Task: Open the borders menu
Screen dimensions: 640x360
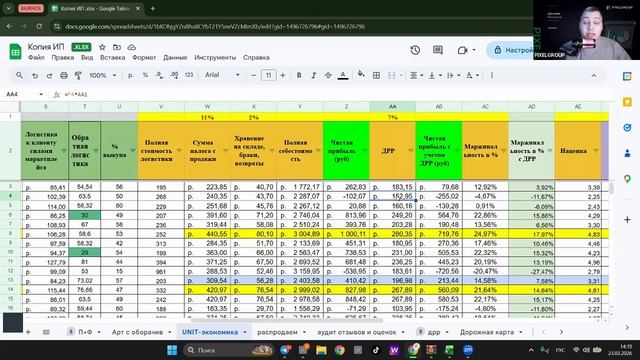Action: pyautogui.click(x=376, y=75)
